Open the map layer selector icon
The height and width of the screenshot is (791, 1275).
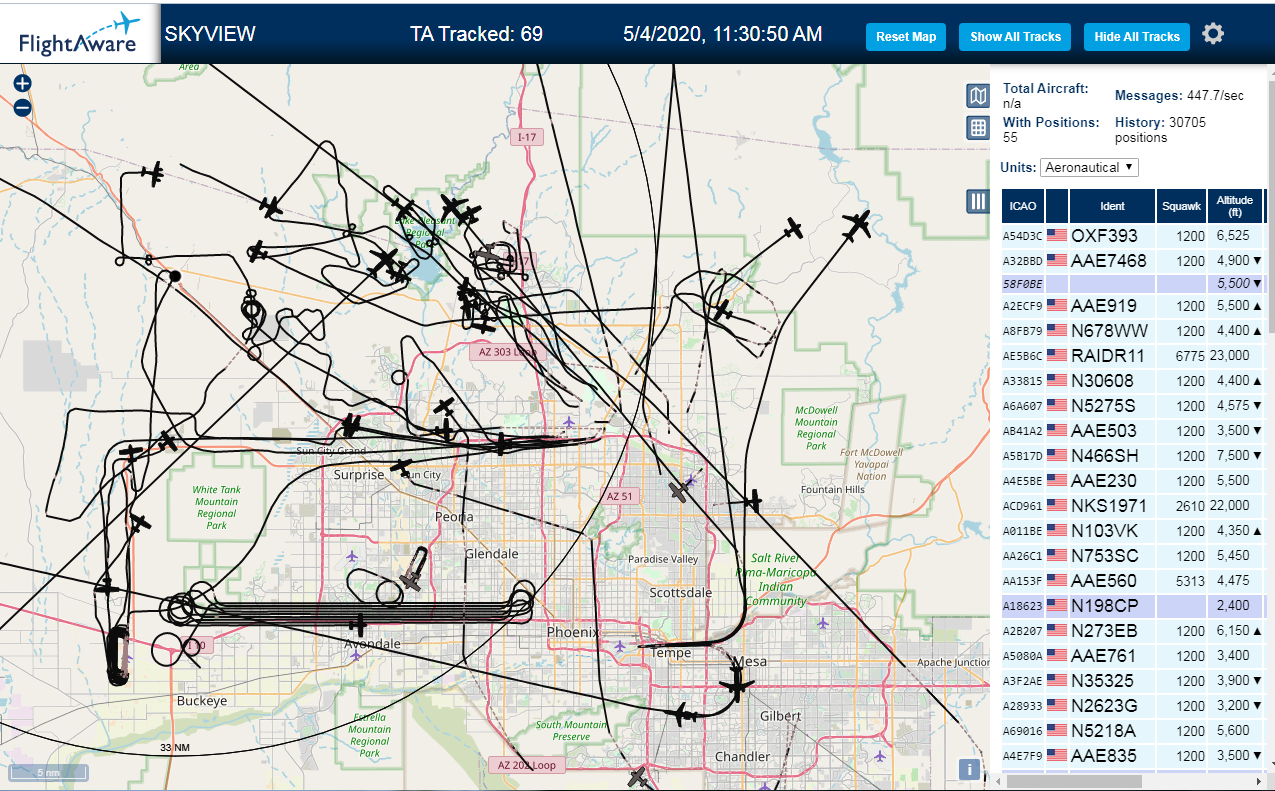978,96
